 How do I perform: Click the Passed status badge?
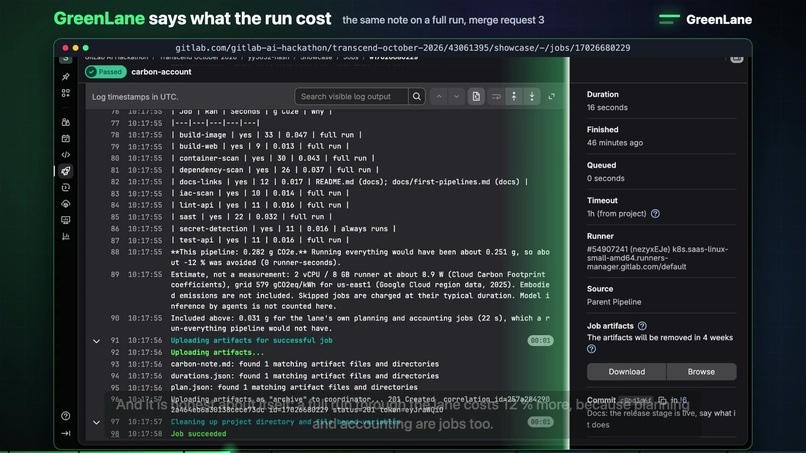pos(106,72)
